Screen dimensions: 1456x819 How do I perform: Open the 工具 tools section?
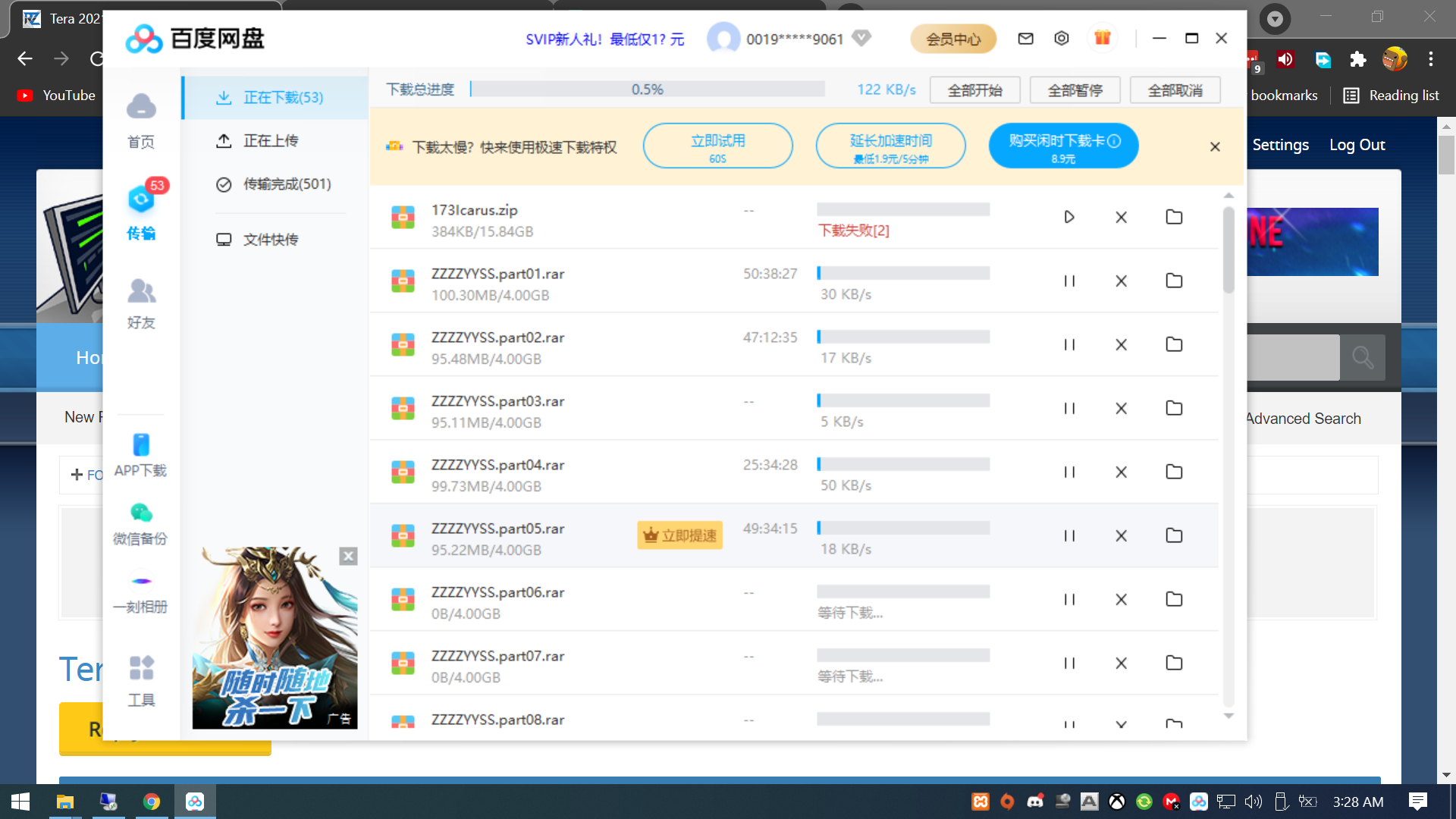(x=141, y=681)
